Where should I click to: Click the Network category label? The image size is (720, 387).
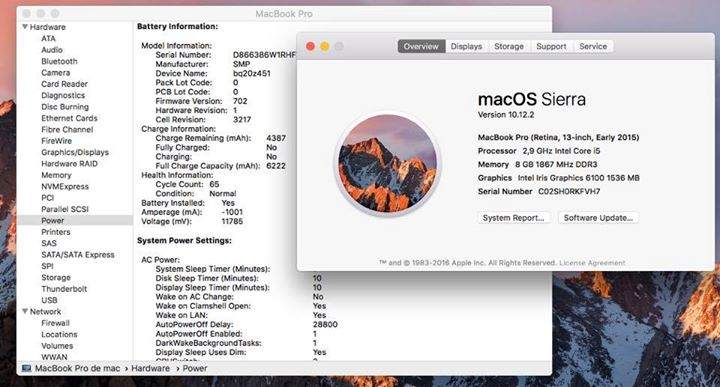pyautogui.click(x=45, y=312)
